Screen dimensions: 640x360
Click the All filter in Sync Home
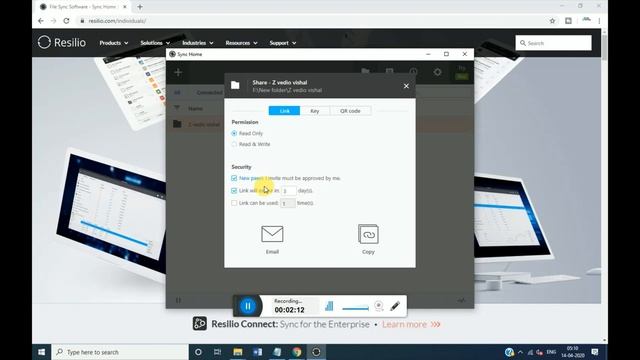pyautogui.click(x=177, y=93)
